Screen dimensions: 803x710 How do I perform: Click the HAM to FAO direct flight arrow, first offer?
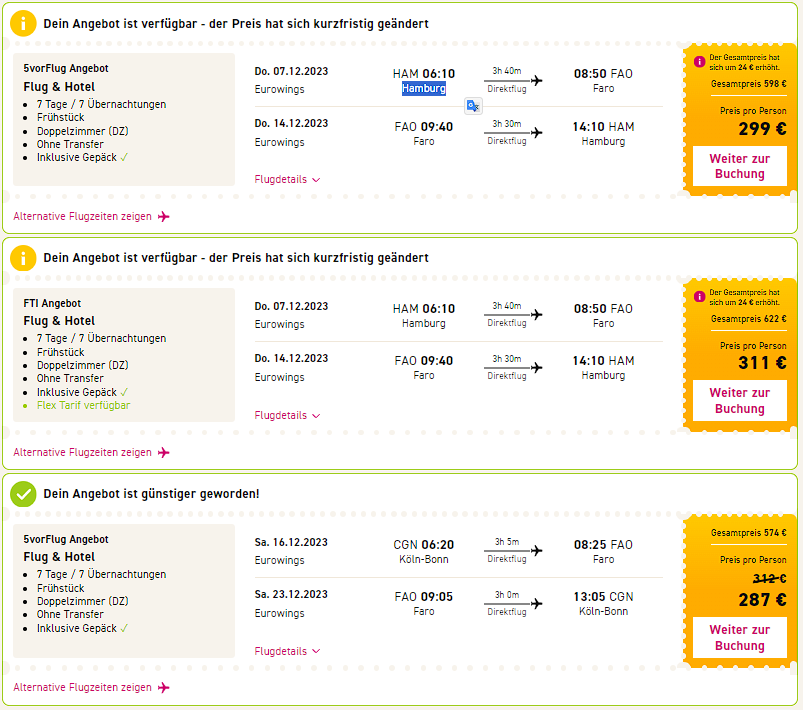[513, 81]
